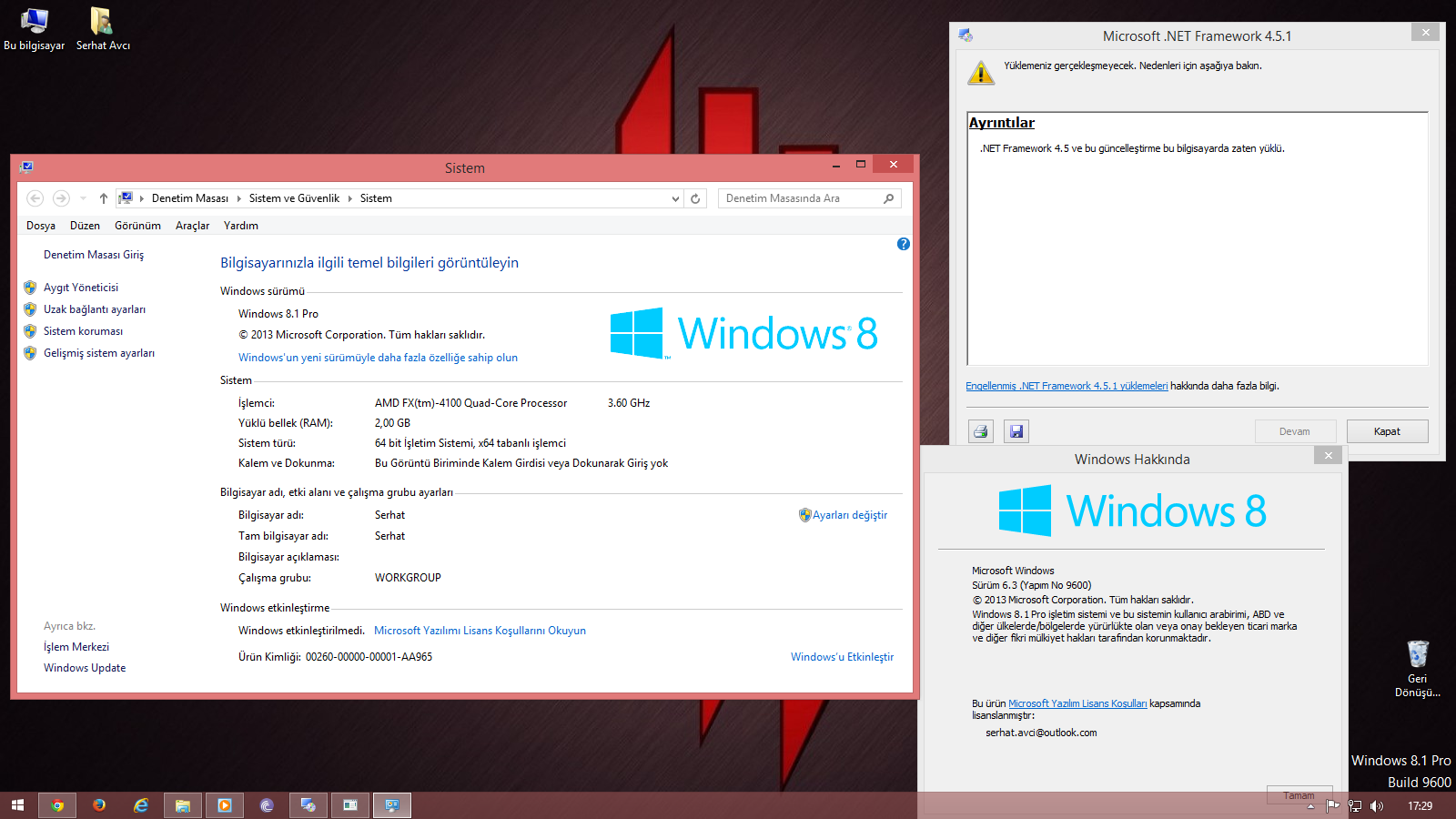
Task: Open Uzak bağlantı ayarları
Action: click(x=95, y=309)
